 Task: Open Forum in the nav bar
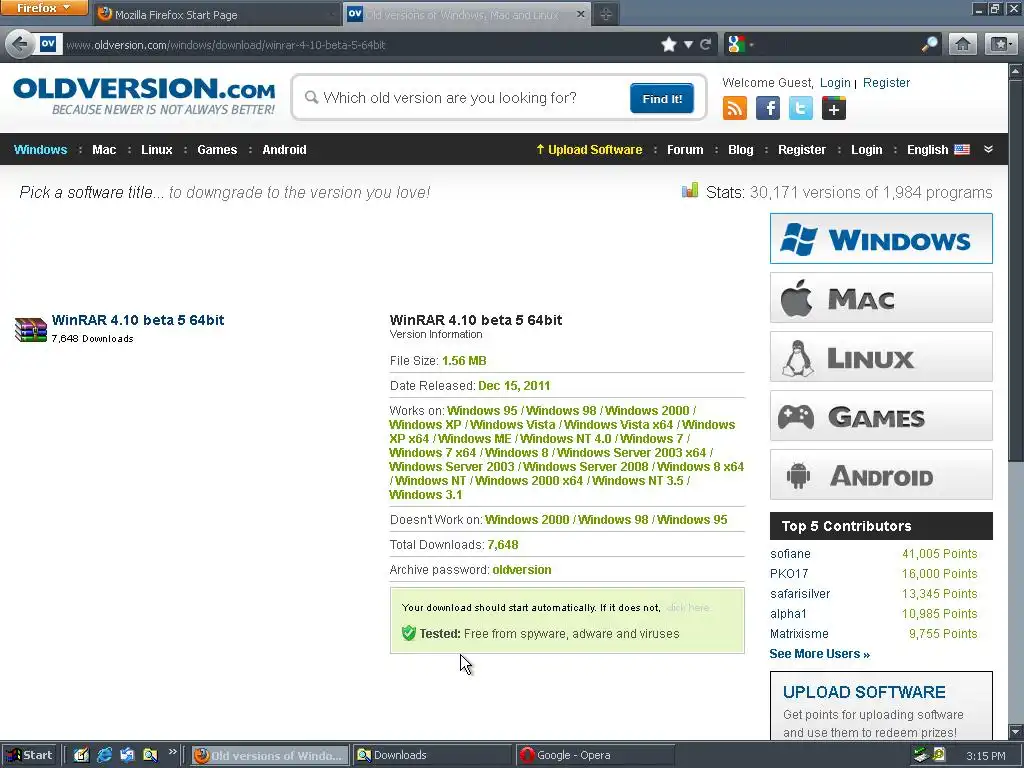click(x=685, y=150)
